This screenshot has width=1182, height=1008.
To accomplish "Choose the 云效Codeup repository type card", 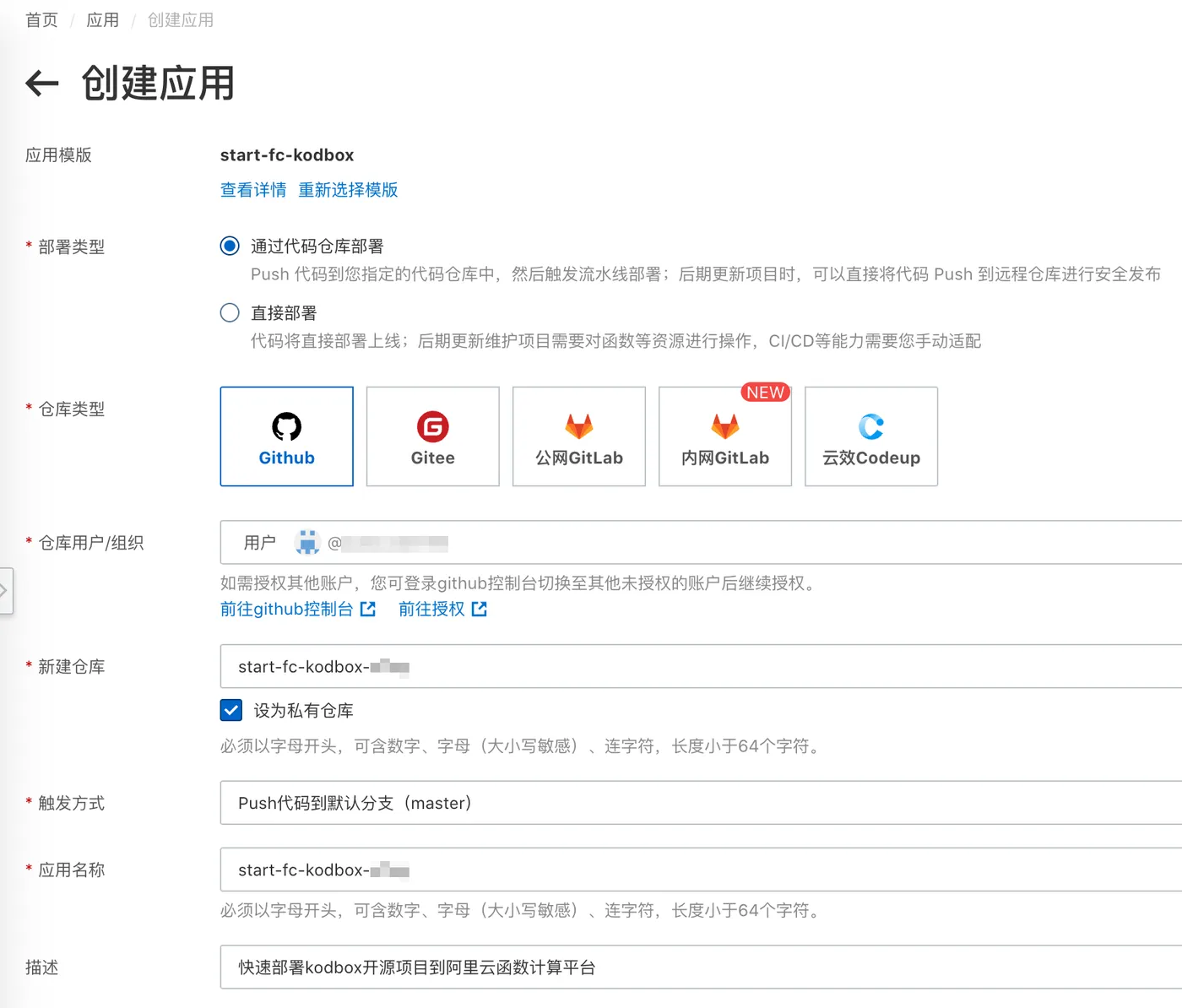I will [x=871, y=436].
